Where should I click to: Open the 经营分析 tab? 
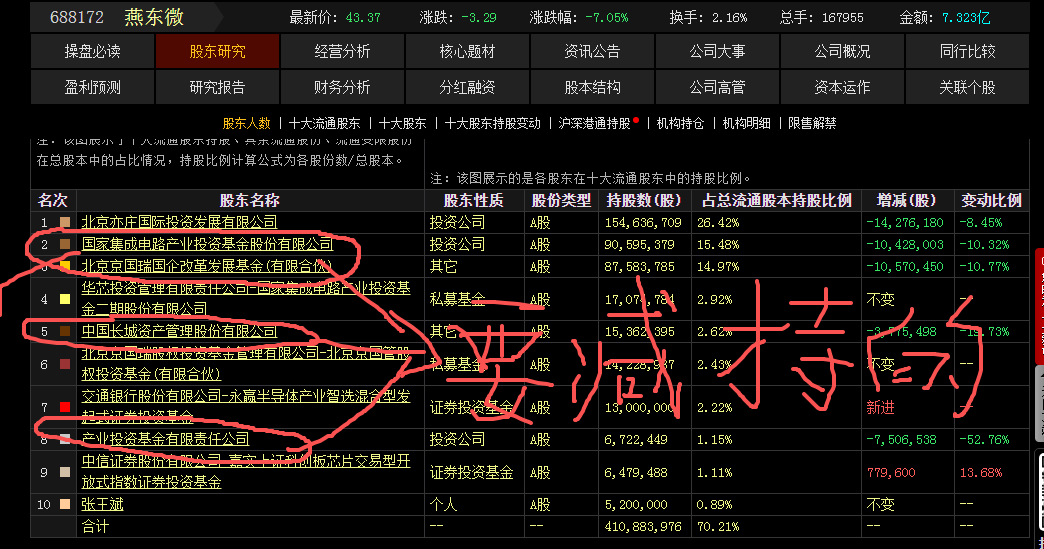point(342,51)
